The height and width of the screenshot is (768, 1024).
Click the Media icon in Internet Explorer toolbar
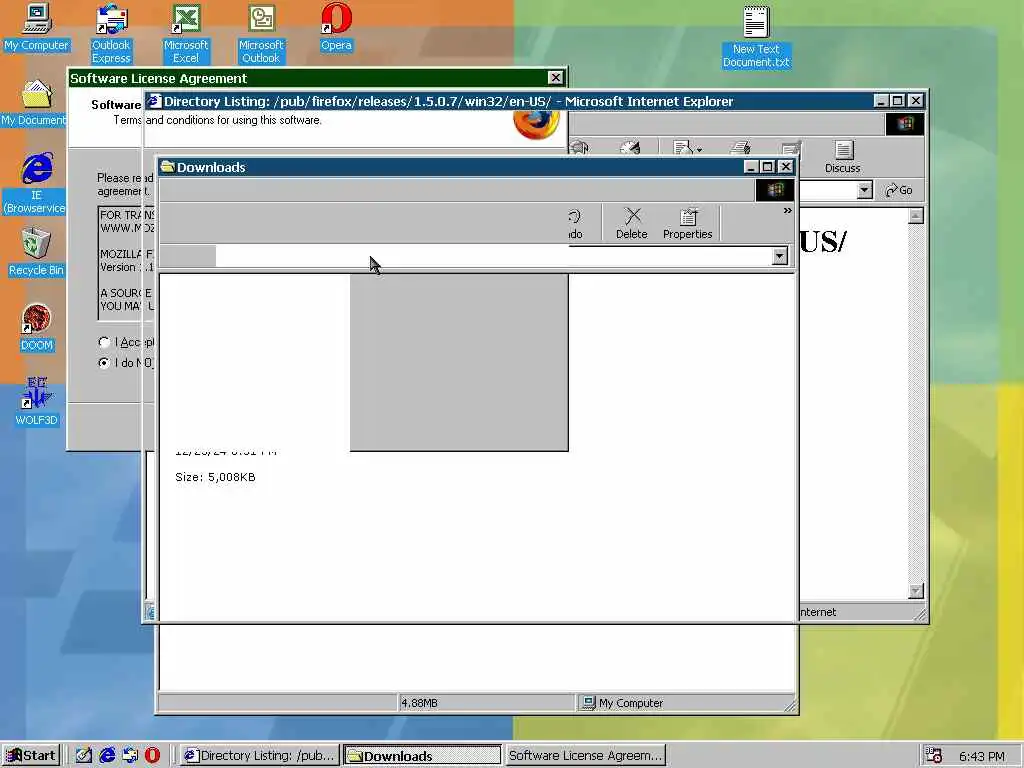(x=579, y=148)
